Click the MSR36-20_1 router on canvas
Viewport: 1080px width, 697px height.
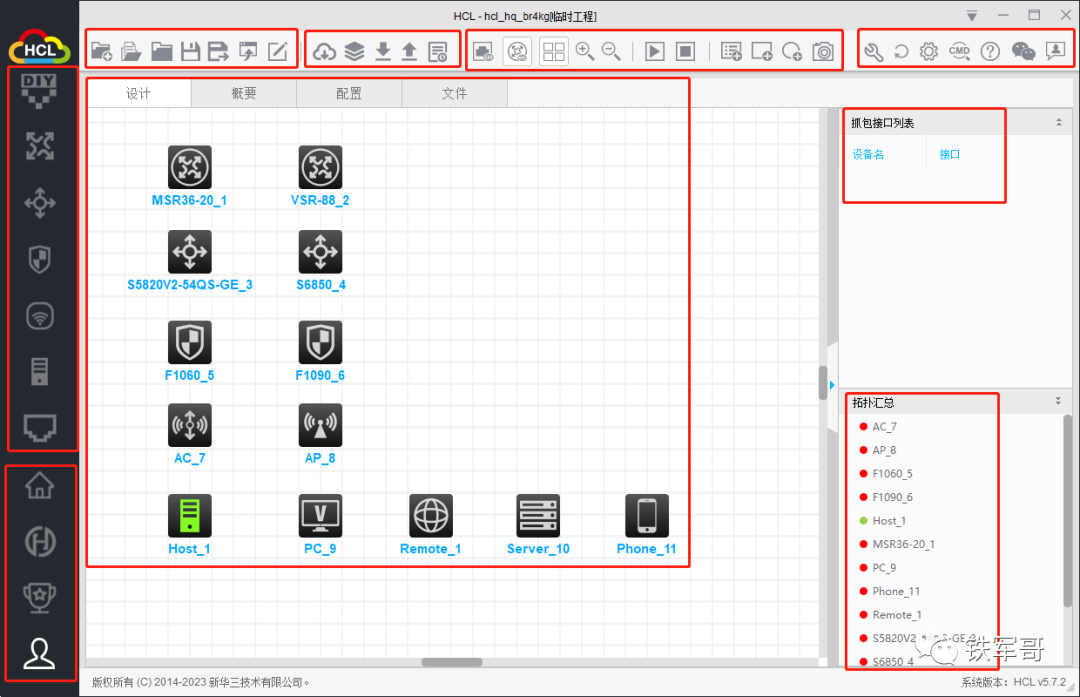click(x=190, y=167)
